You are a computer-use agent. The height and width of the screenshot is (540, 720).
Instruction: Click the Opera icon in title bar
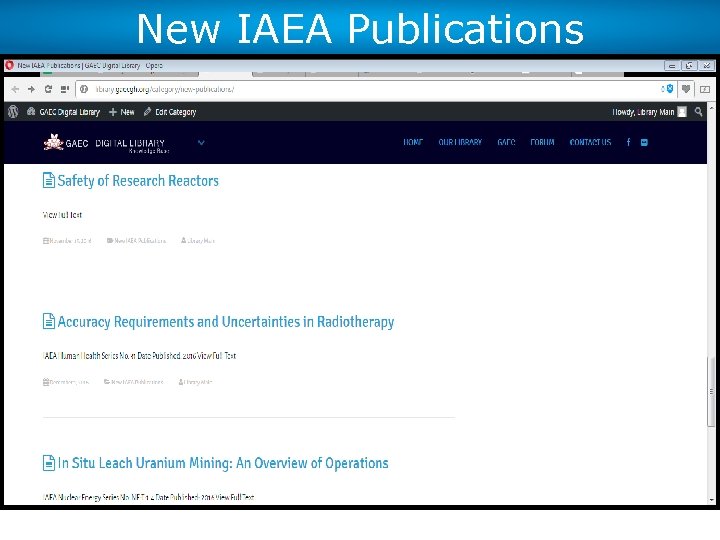9,66
